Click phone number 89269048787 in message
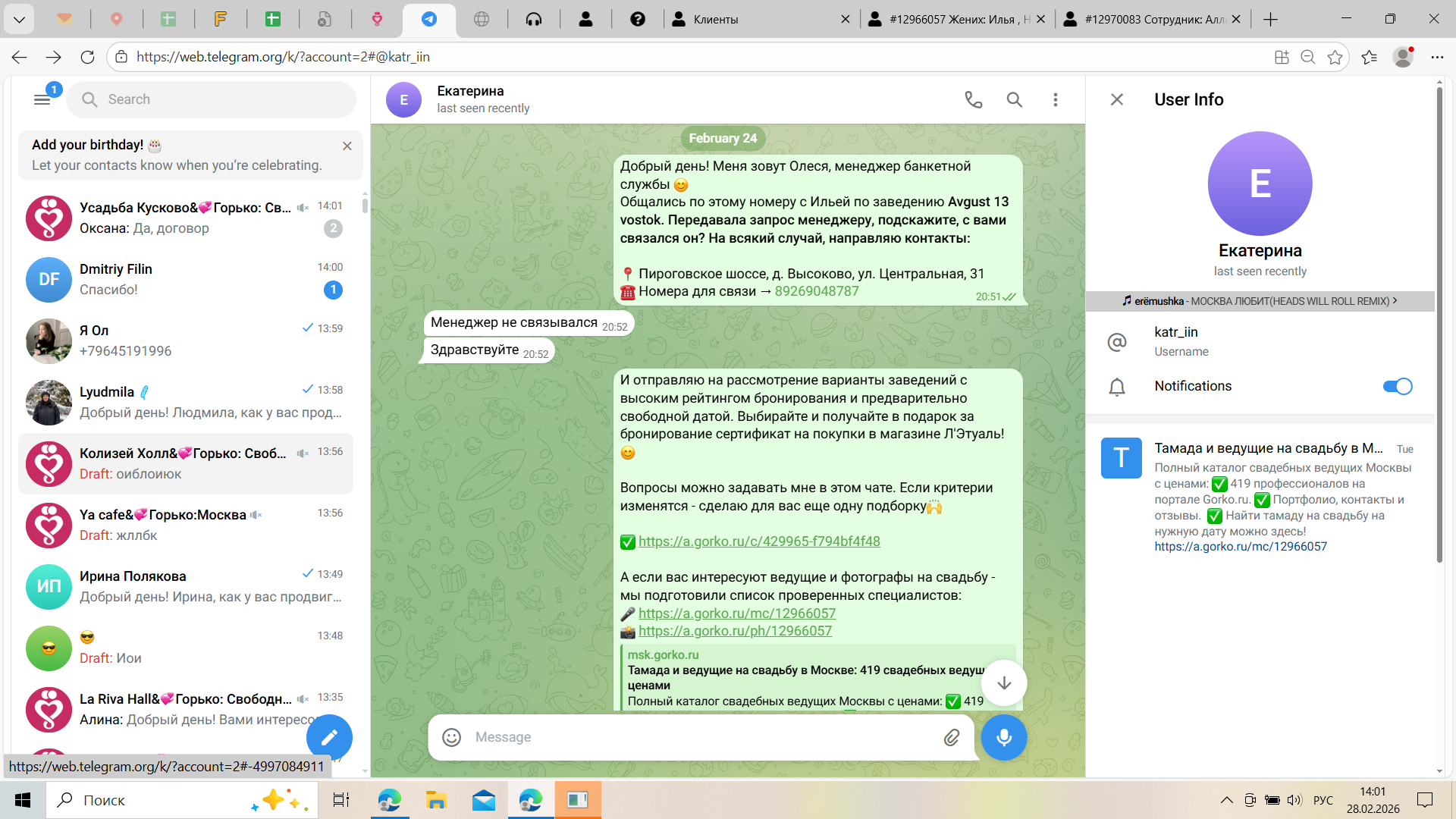Image resolution: width=1456 pixels, height=819 pixels. 817,291
